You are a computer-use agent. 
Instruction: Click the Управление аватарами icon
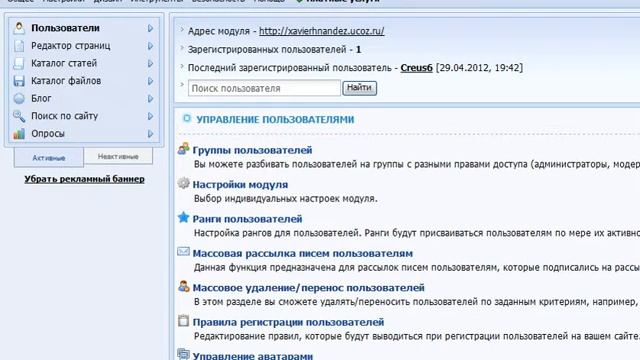click(x=184, y=354)
